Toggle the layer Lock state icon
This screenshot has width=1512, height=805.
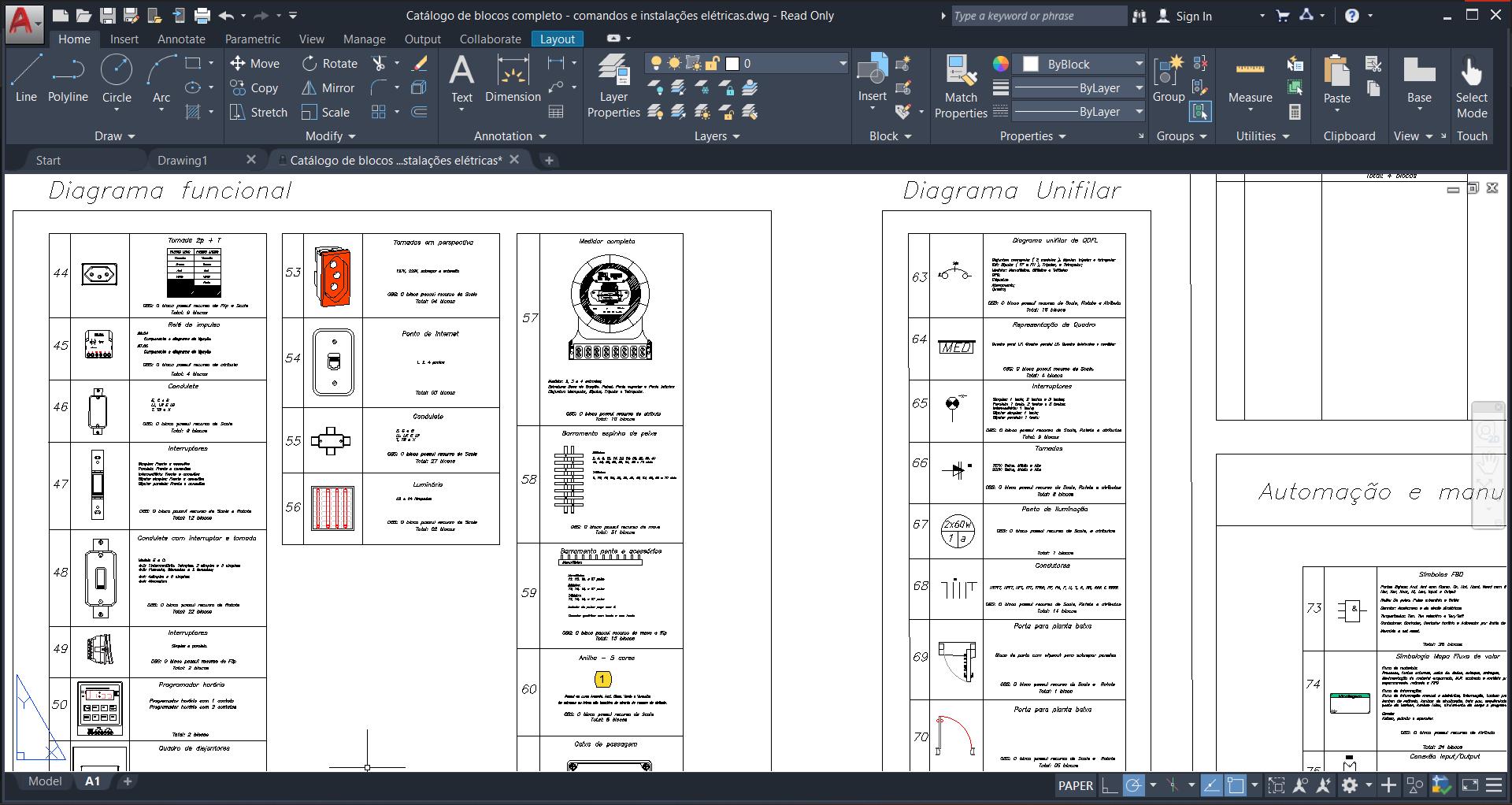point(711,63)
